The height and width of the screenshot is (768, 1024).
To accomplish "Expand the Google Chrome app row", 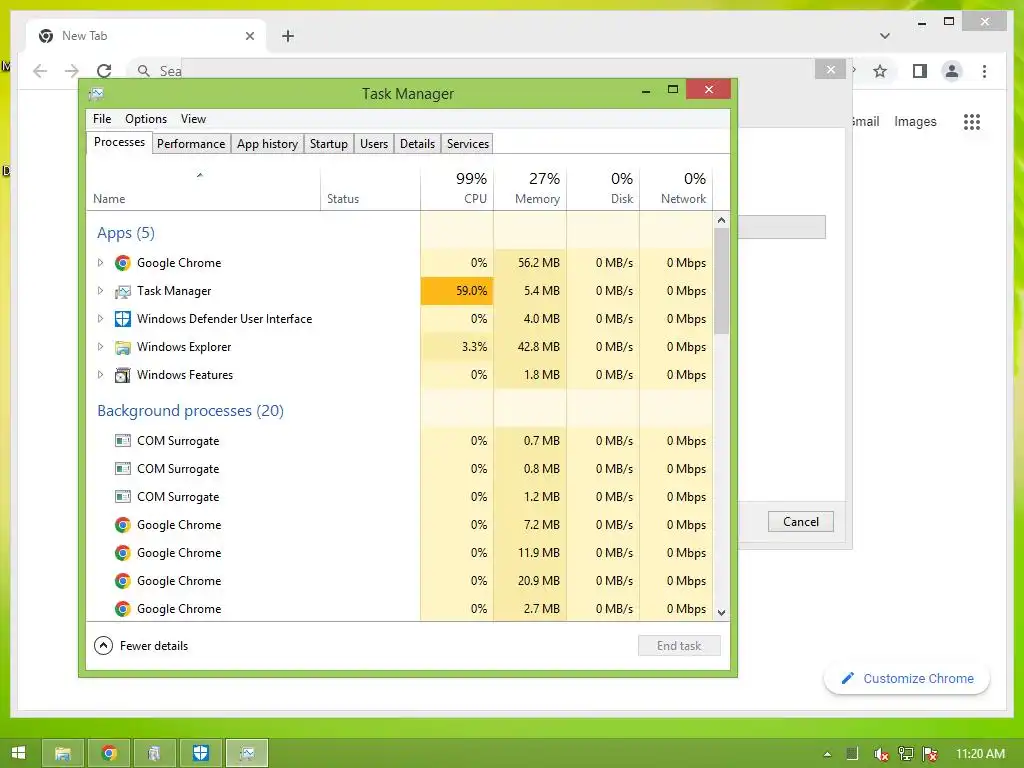I will click(100, 263).
